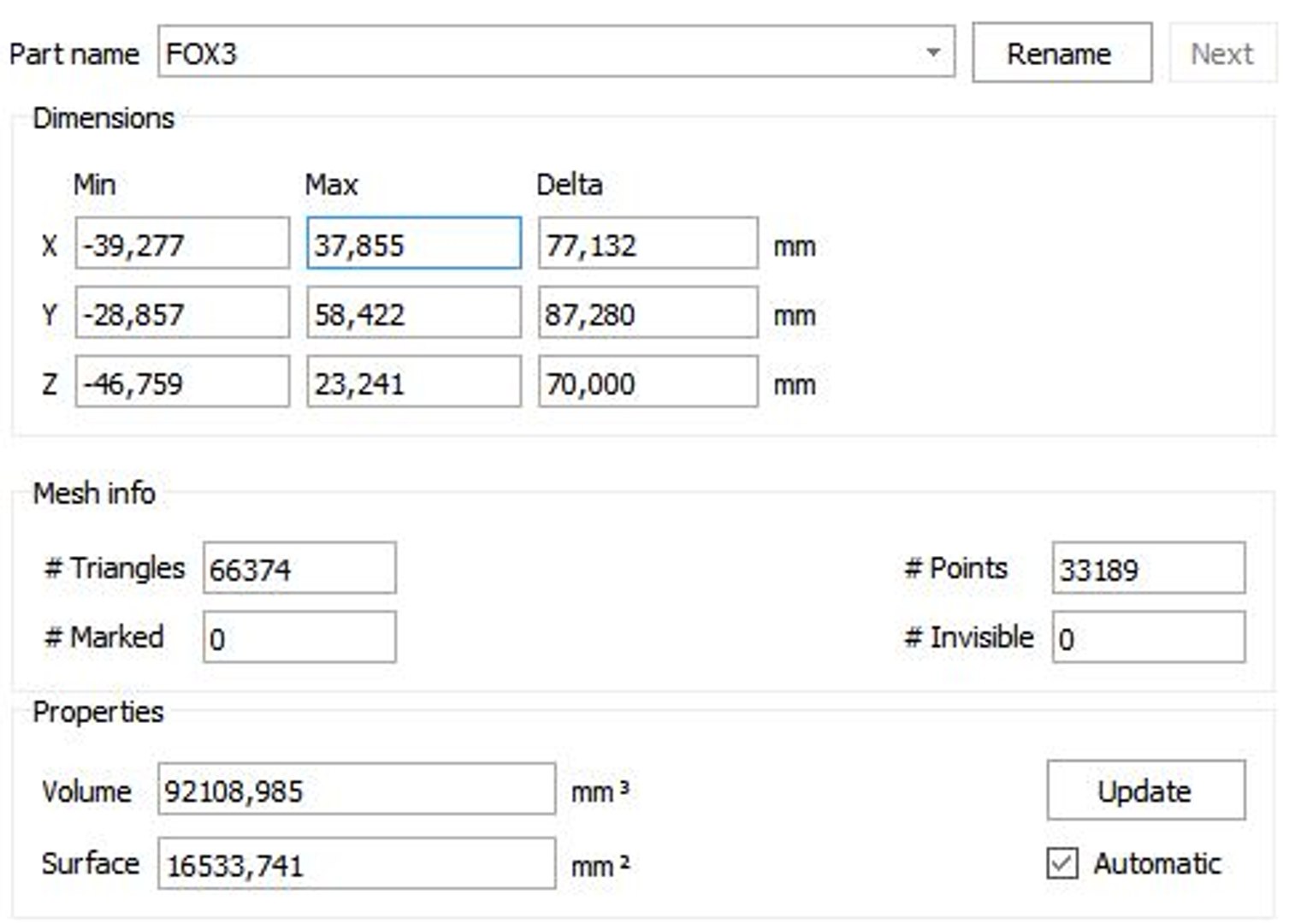This screenshot has width=1307, height=924.
Task: Select the Points count field
Action: coord(1148,568)
